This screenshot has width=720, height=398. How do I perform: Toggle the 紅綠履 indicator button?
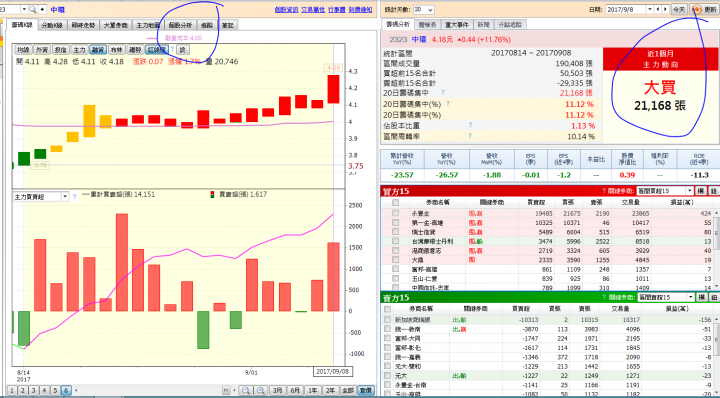157,50
